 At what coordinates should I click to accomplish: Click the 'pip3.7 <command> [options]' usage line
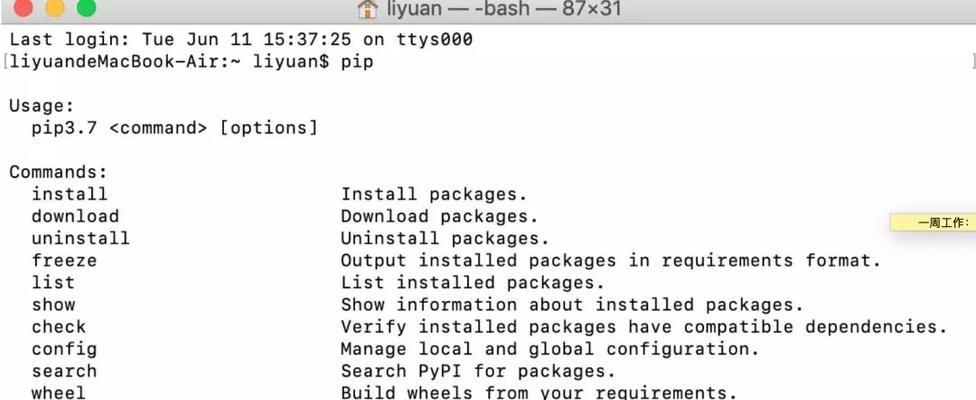pos(174,128)
